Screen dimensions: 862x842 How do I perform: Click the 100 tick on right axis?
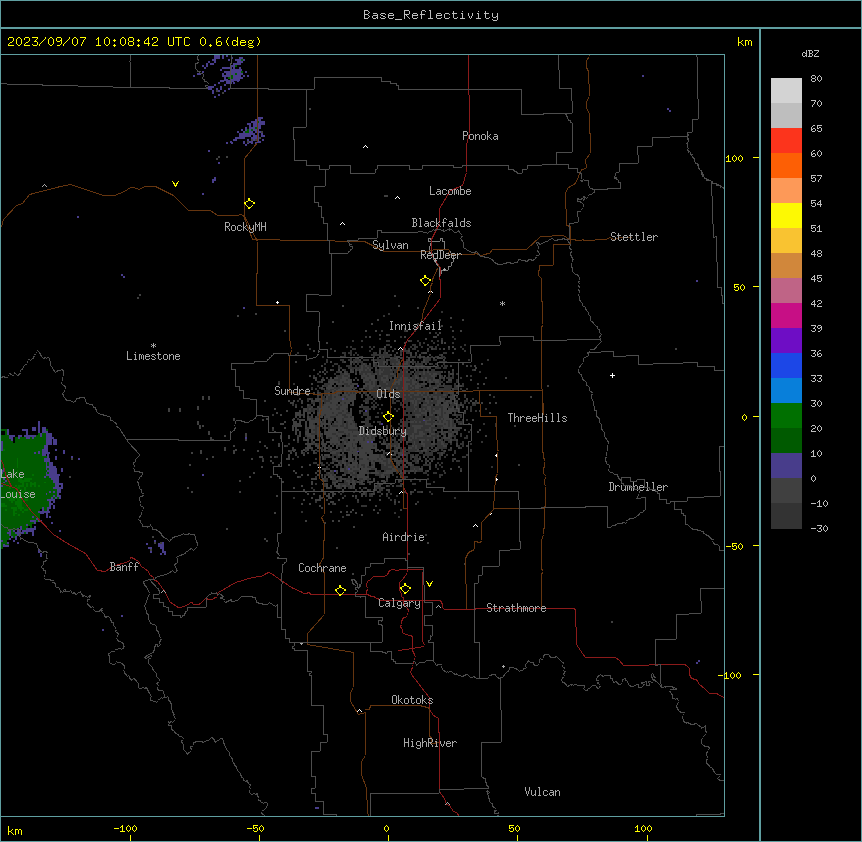click(734, 158)
